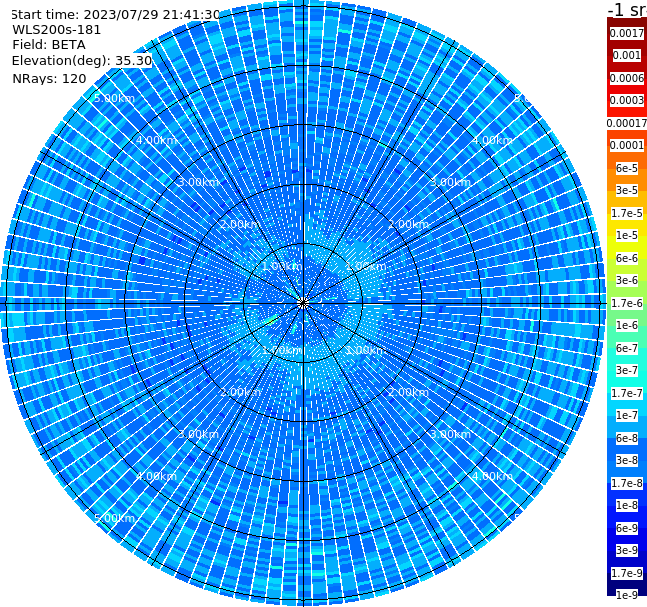Click the southeast 1.00km ring label
This screenshot has height=607, width=647.
pos(366,350)
